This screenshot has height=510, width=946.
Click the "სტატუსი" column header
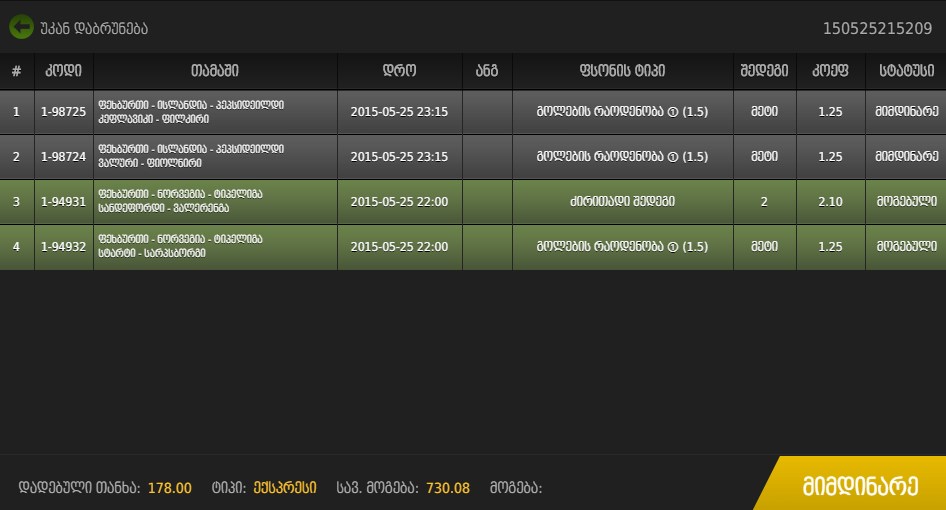pos(906,71)
